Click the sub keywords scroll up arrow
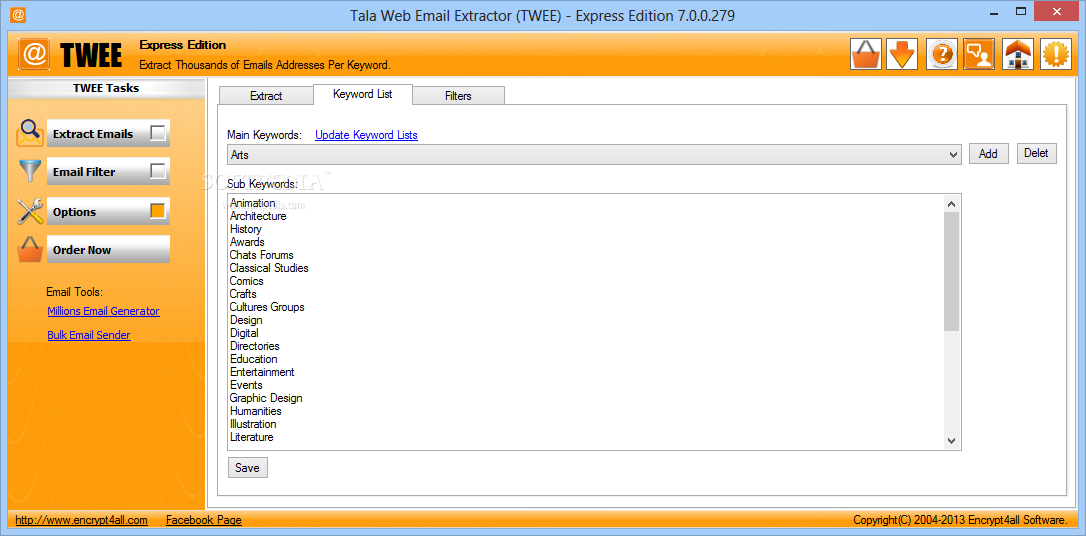 click(952, 204)
